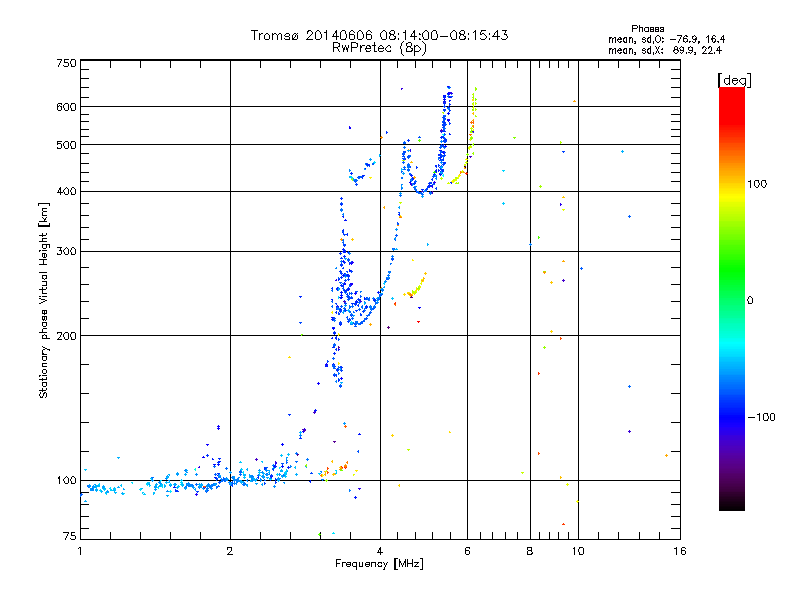Viewport: 800px width, 600px height.
Task: Click x-axis tick label '16'
Action: pos(680,551)
